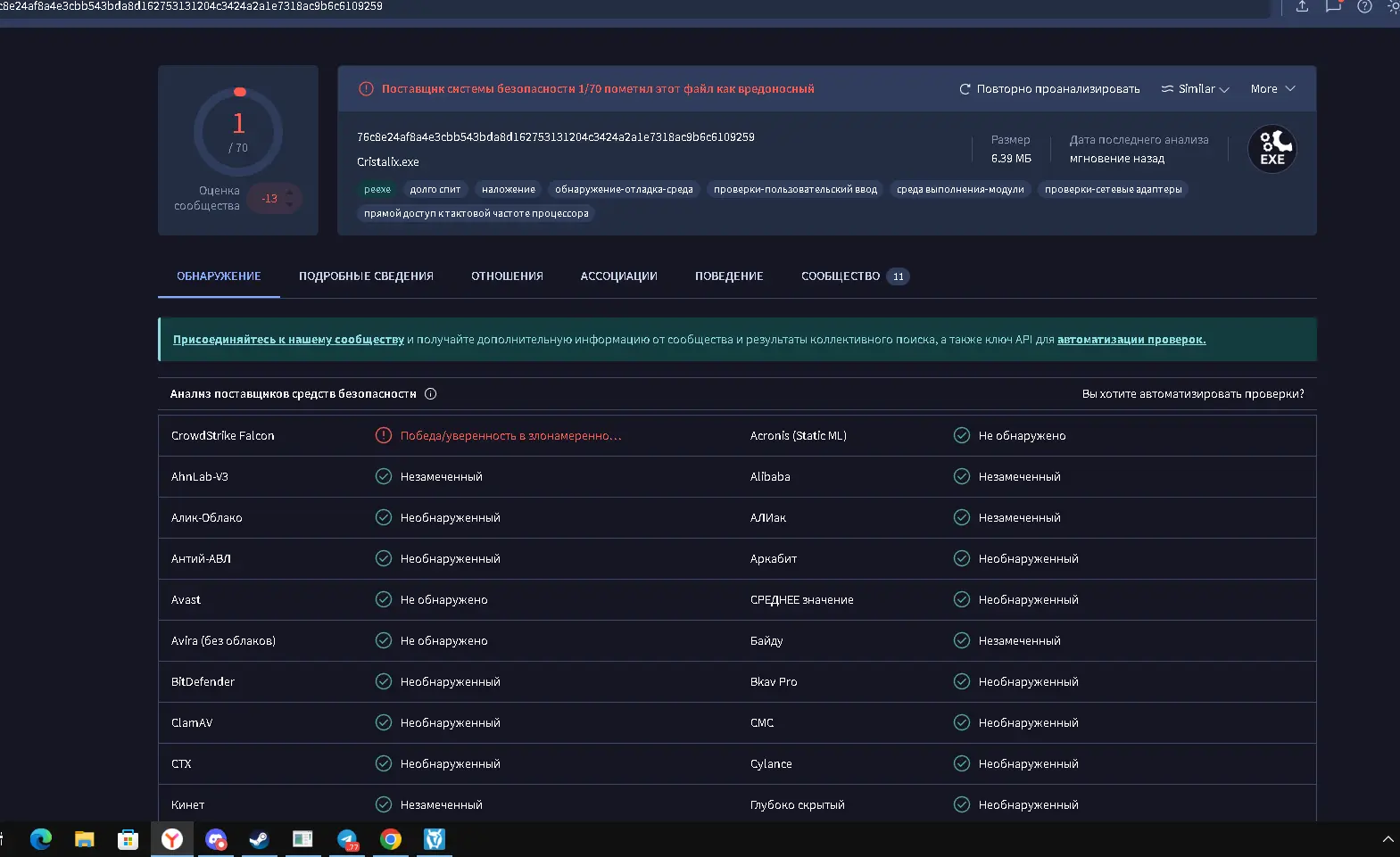Click Вы хотите автоматизировать проверки? link

(x=1193, y=394)
